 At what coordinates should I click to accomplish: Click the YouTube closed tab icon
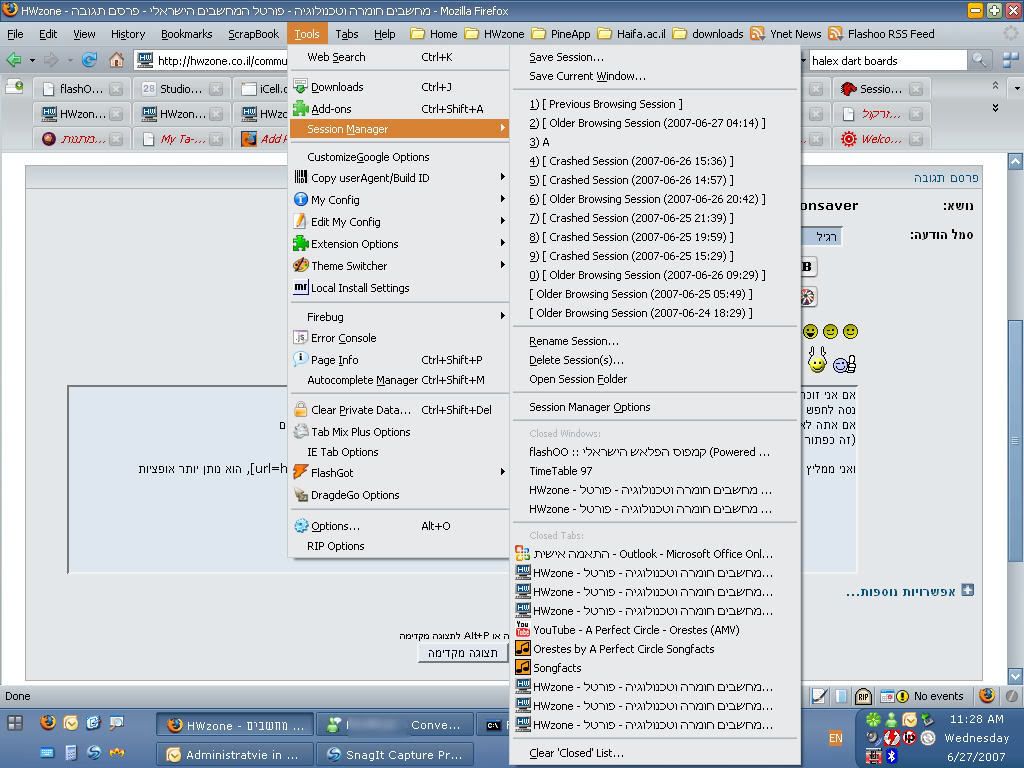[x=522, y=630]
